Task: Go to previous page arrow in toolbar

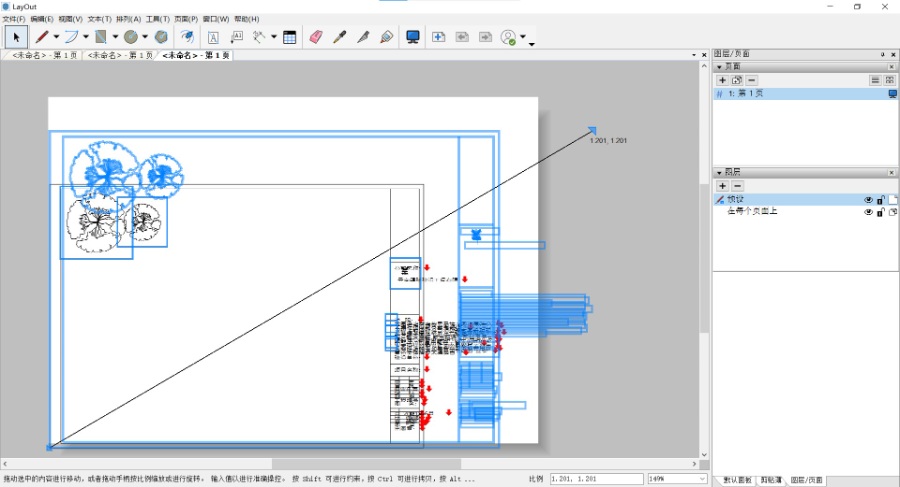Action: (x=462, y=37)
